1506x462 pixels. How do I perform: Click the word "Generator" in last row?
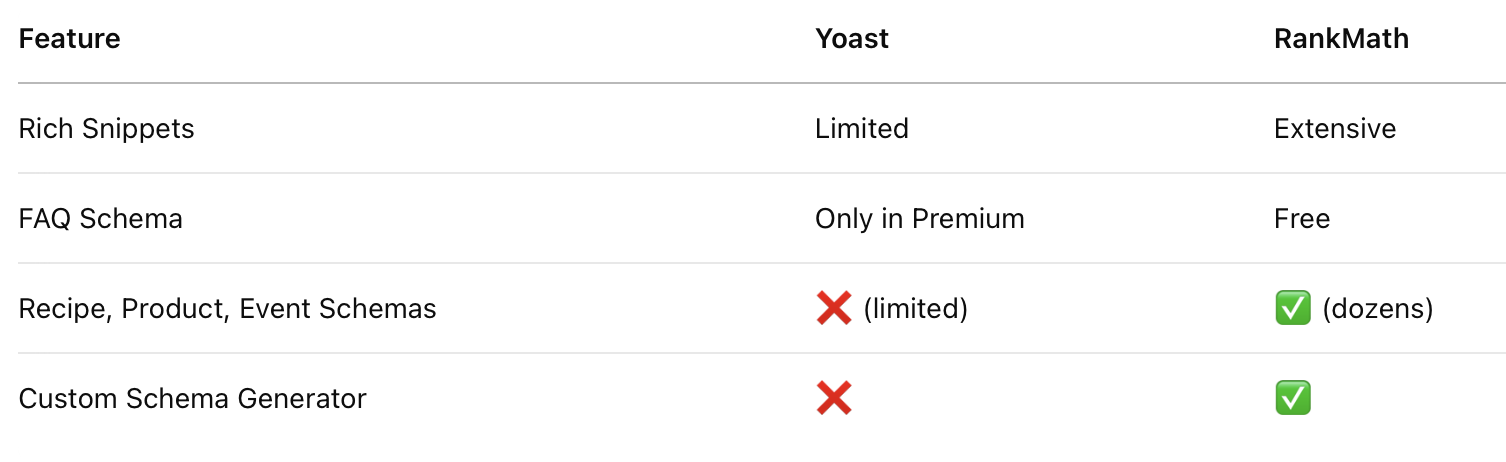[302, 399]
